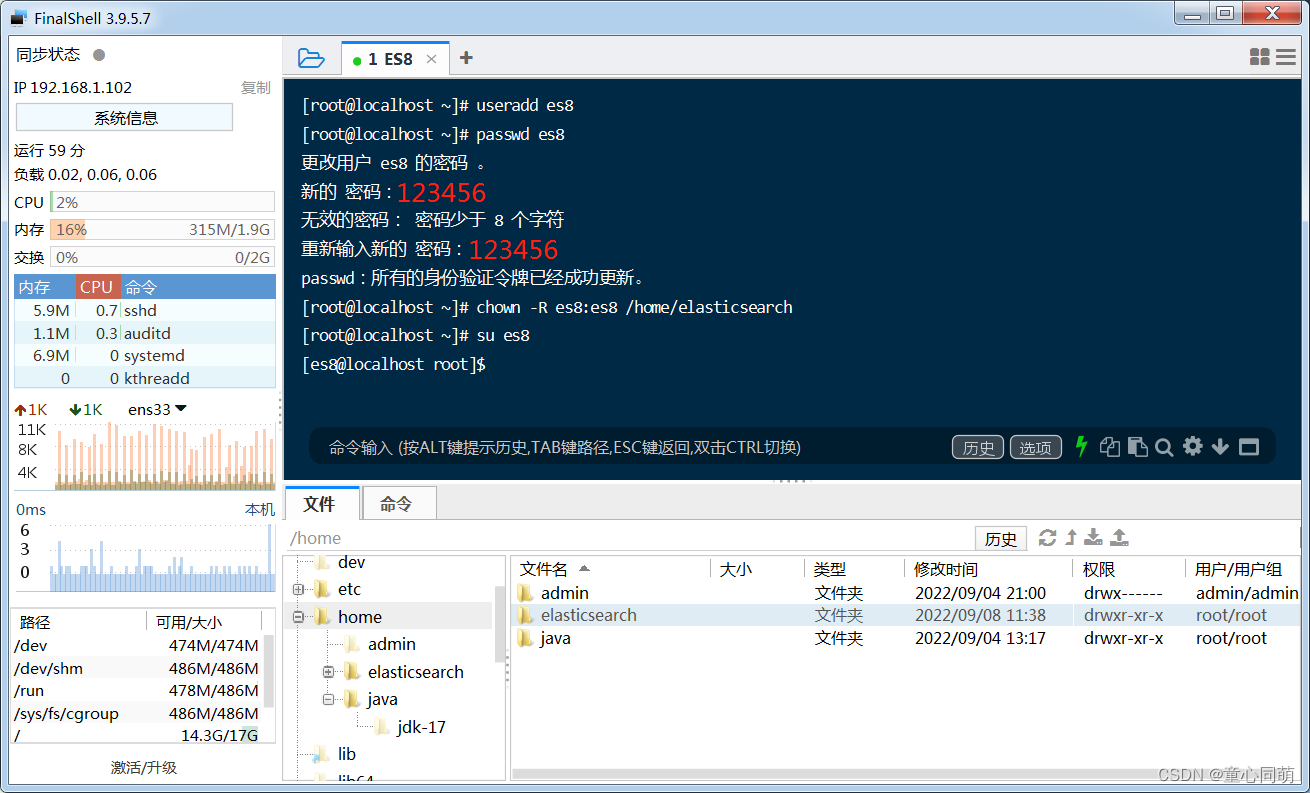Image resolution: width=1310 pixels, height=793 pixels.
Task: Click the CPU 2% usage bar
Action: [x=162, y=202]
